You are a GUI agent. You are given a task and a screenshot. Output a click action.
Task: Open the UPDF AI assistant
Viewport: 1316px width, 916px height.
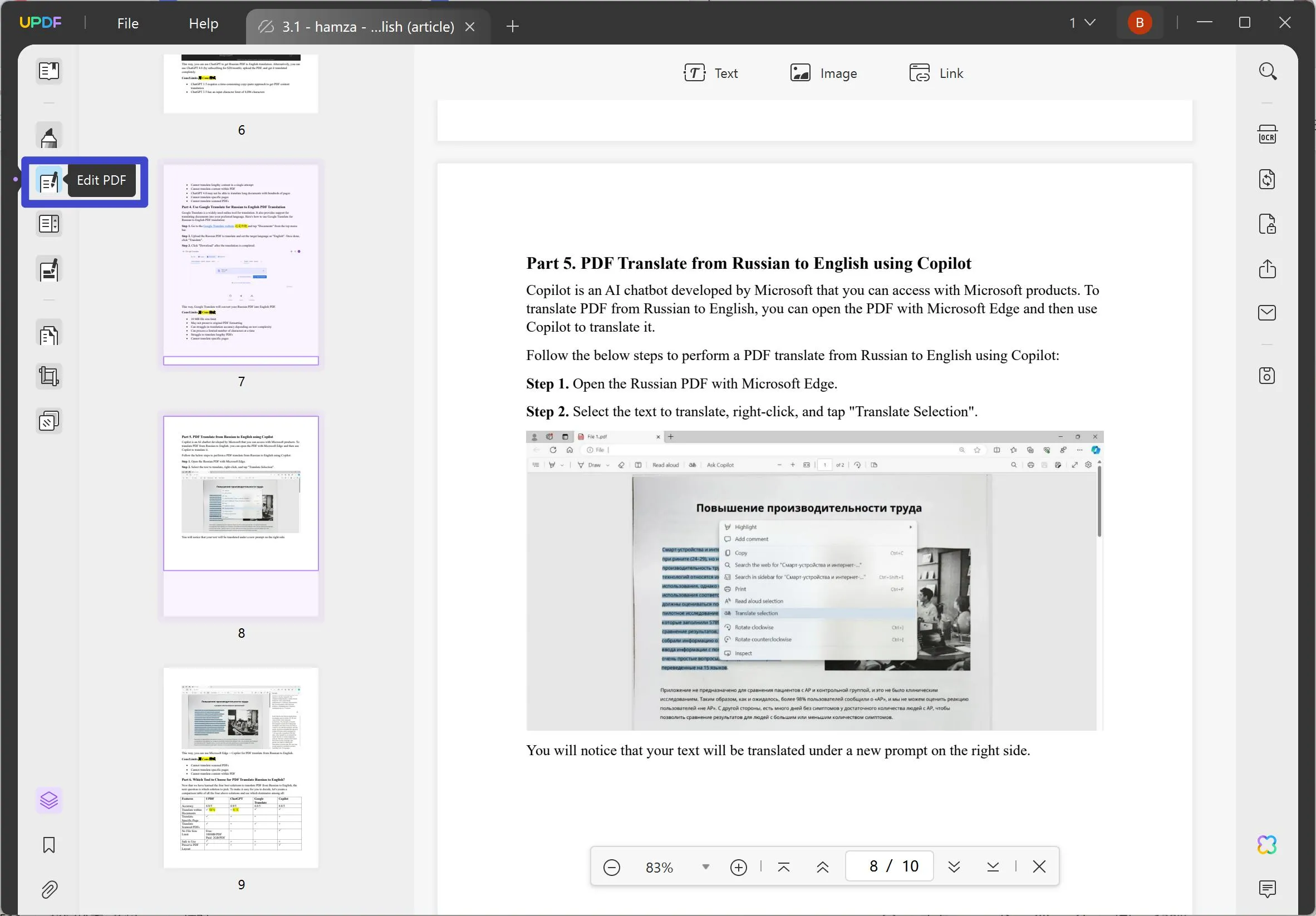pos(1267,844)
